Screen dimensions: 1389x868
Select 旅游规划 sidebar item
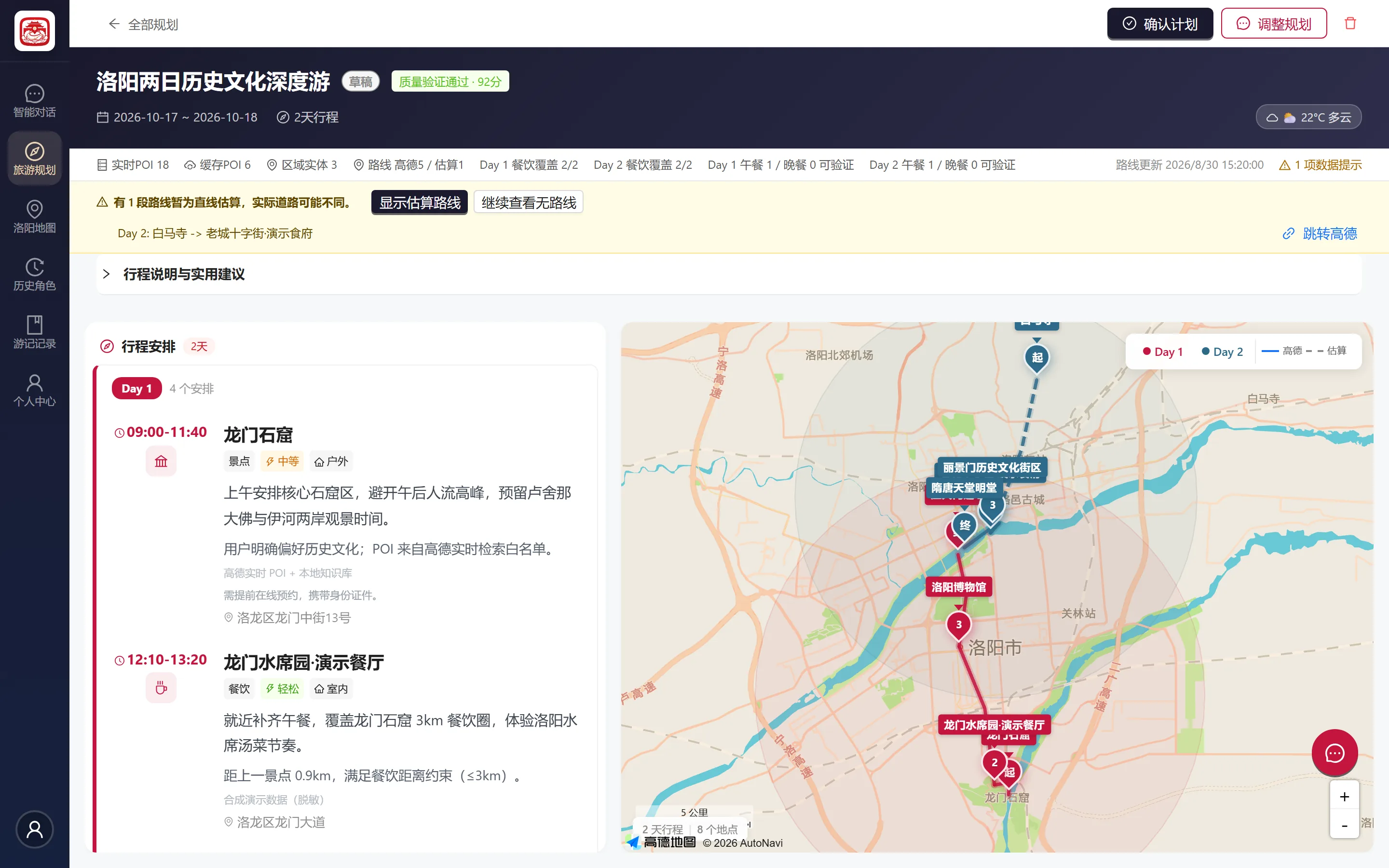[34, 159]
